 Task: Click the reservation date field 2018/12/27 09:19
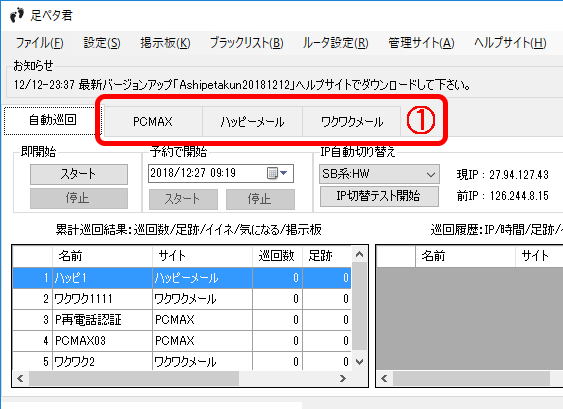pos(221,173)
